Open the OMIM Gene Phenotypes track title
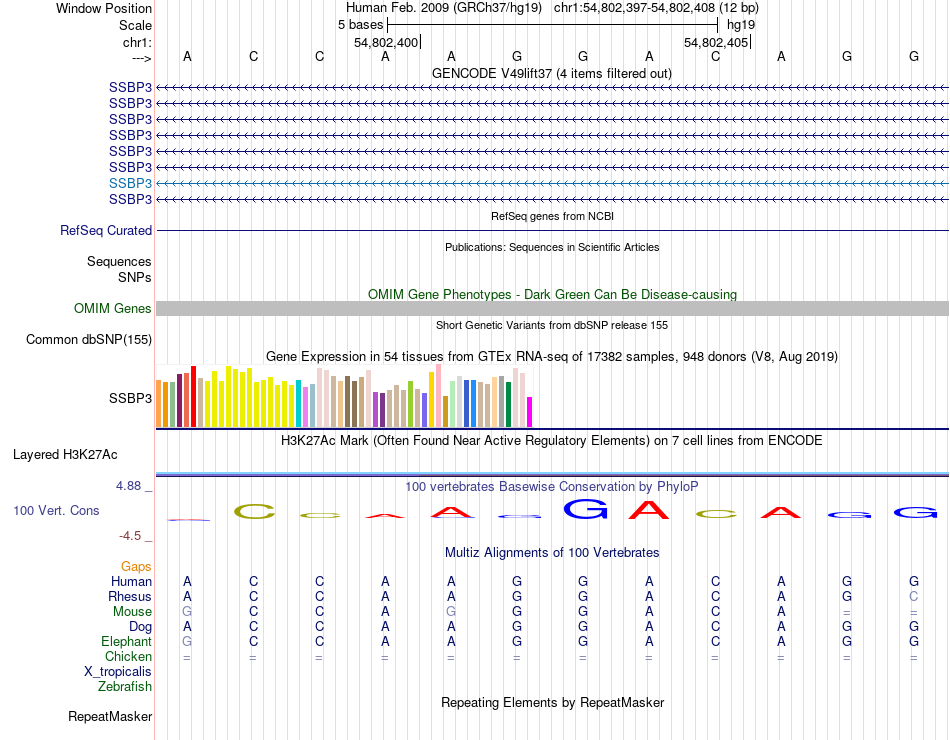The image size is (950, 740). [x=552, y=295]
